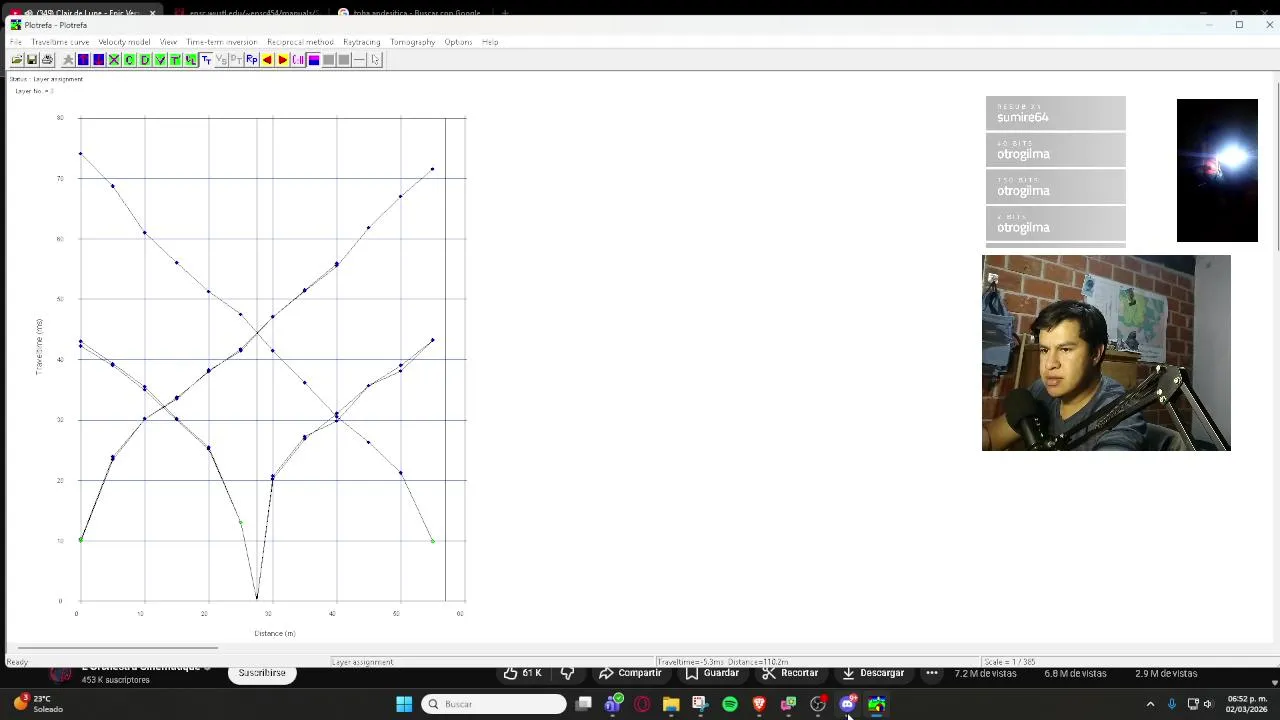This screenshot has height=720, width=1280.
Task: Click the Recortar clip button
Action: pyautogui.click(x=790, y=673)
